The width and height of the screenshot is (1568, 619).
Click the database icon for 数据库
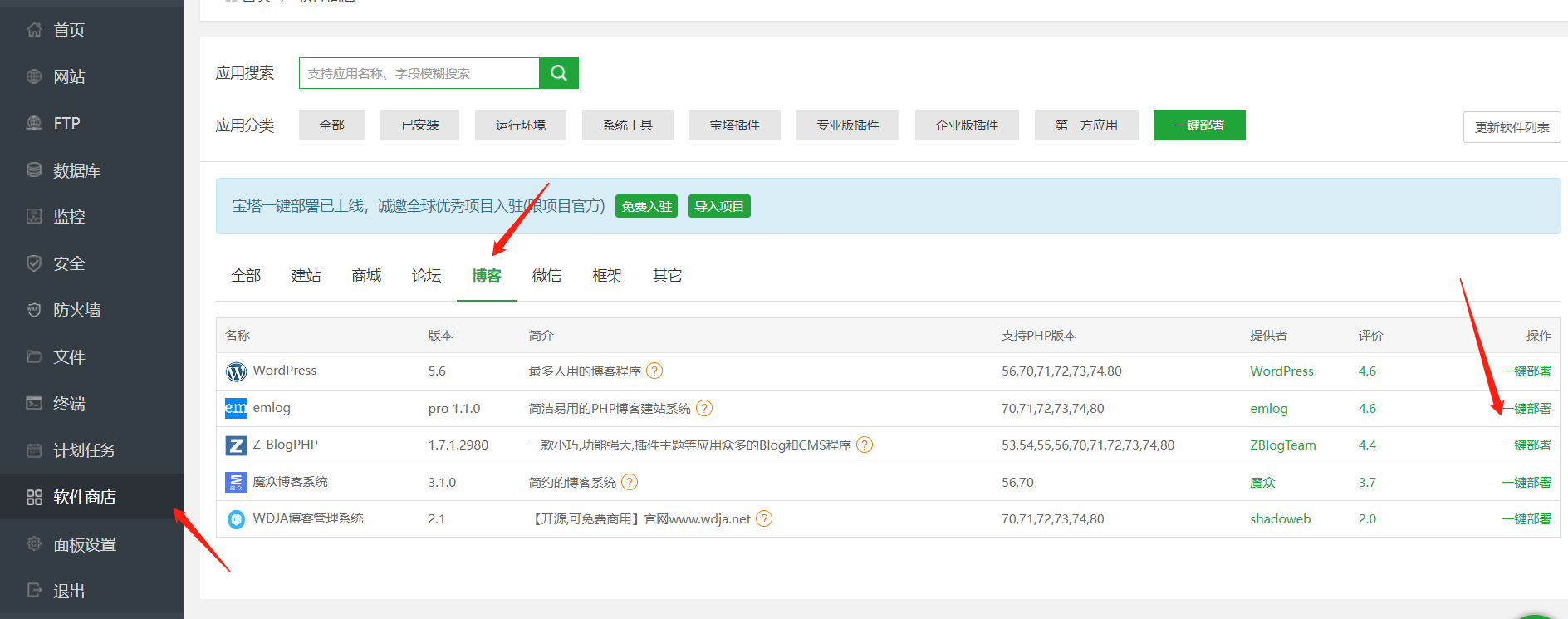(x=34, y=169)
